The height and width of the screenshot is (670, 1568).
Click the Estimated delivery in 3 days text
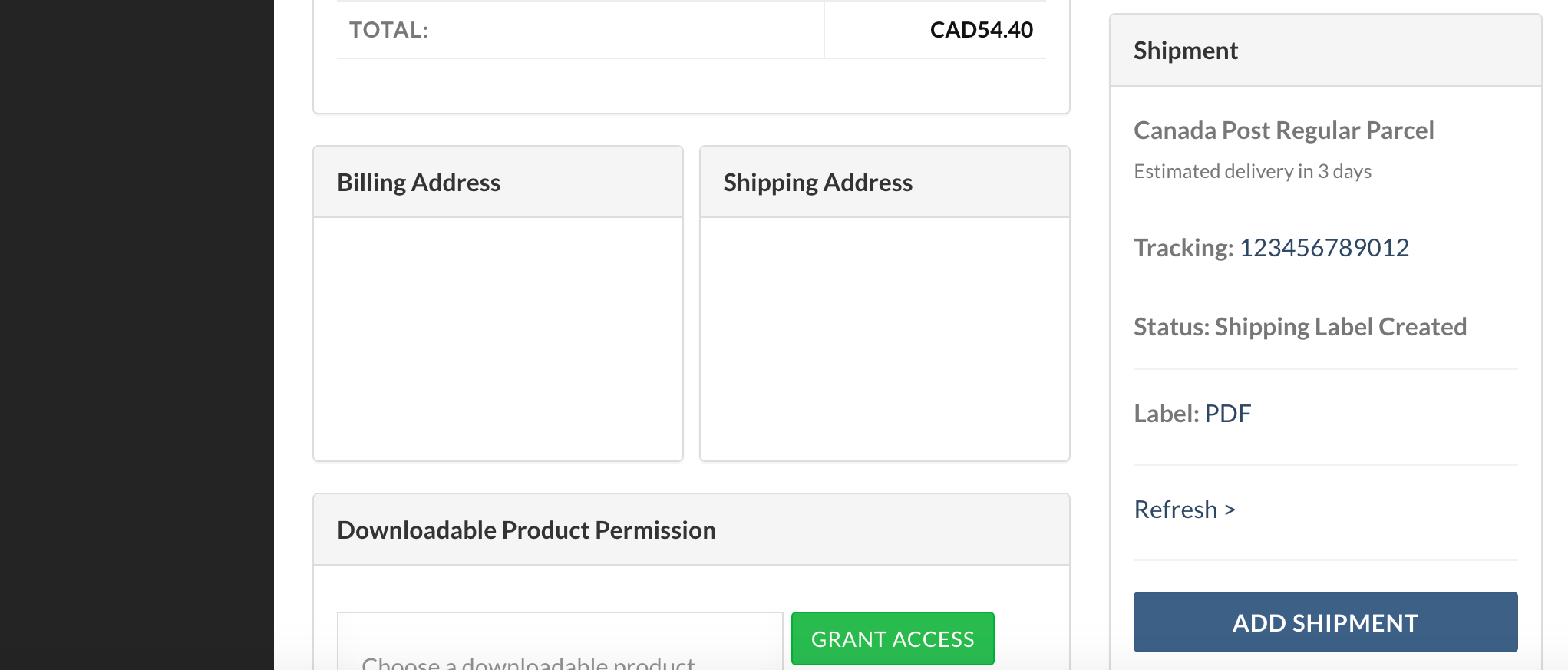1253,171
